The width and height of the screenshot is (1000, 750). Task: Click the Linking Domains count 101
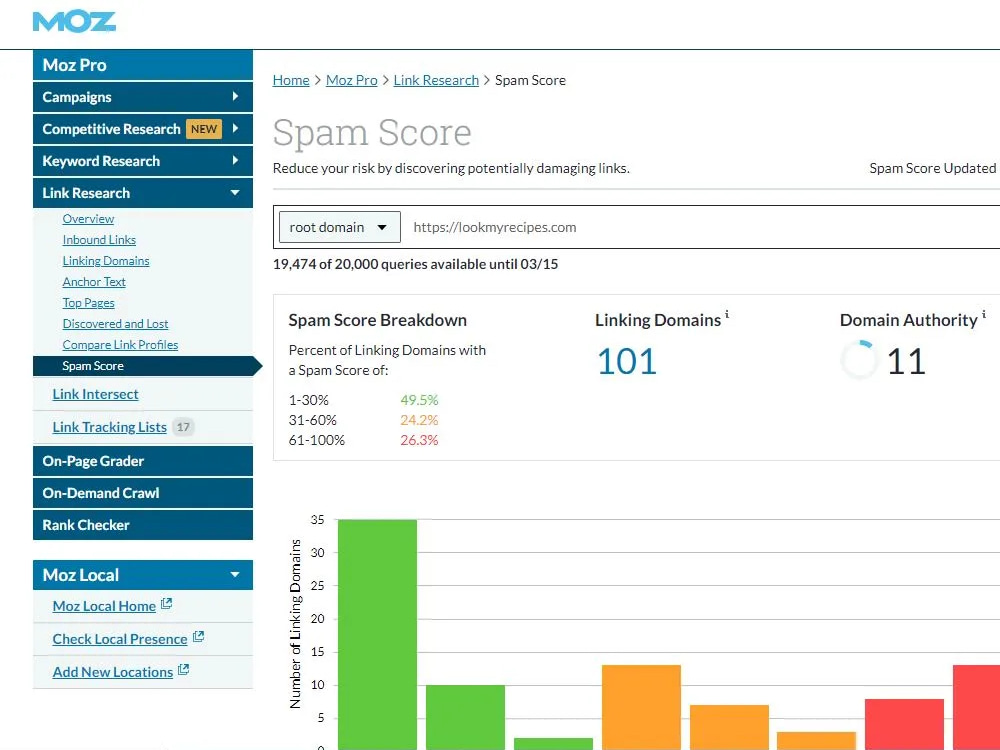[x=626, y=362]
